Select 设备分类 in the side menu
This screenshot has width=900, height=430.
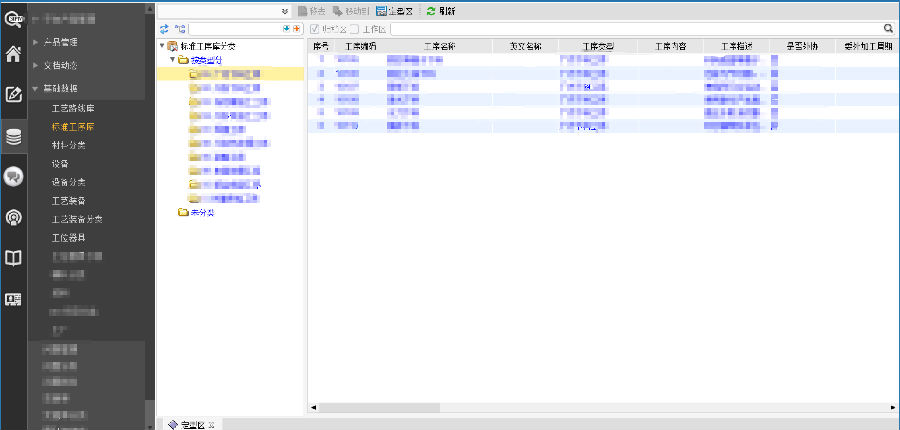click(69, 182)
